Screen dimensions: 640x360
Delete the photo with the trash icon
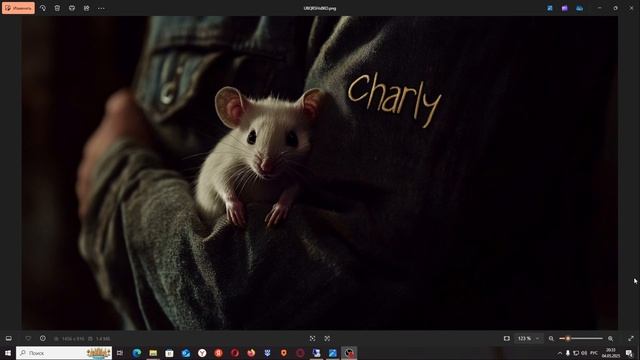coord(57,8)
